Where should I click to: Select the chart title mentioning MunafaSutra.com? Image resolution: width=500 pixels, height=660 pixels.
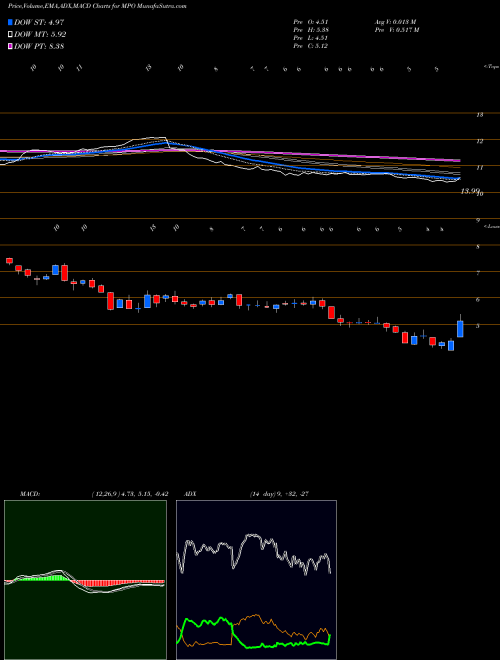97,6
